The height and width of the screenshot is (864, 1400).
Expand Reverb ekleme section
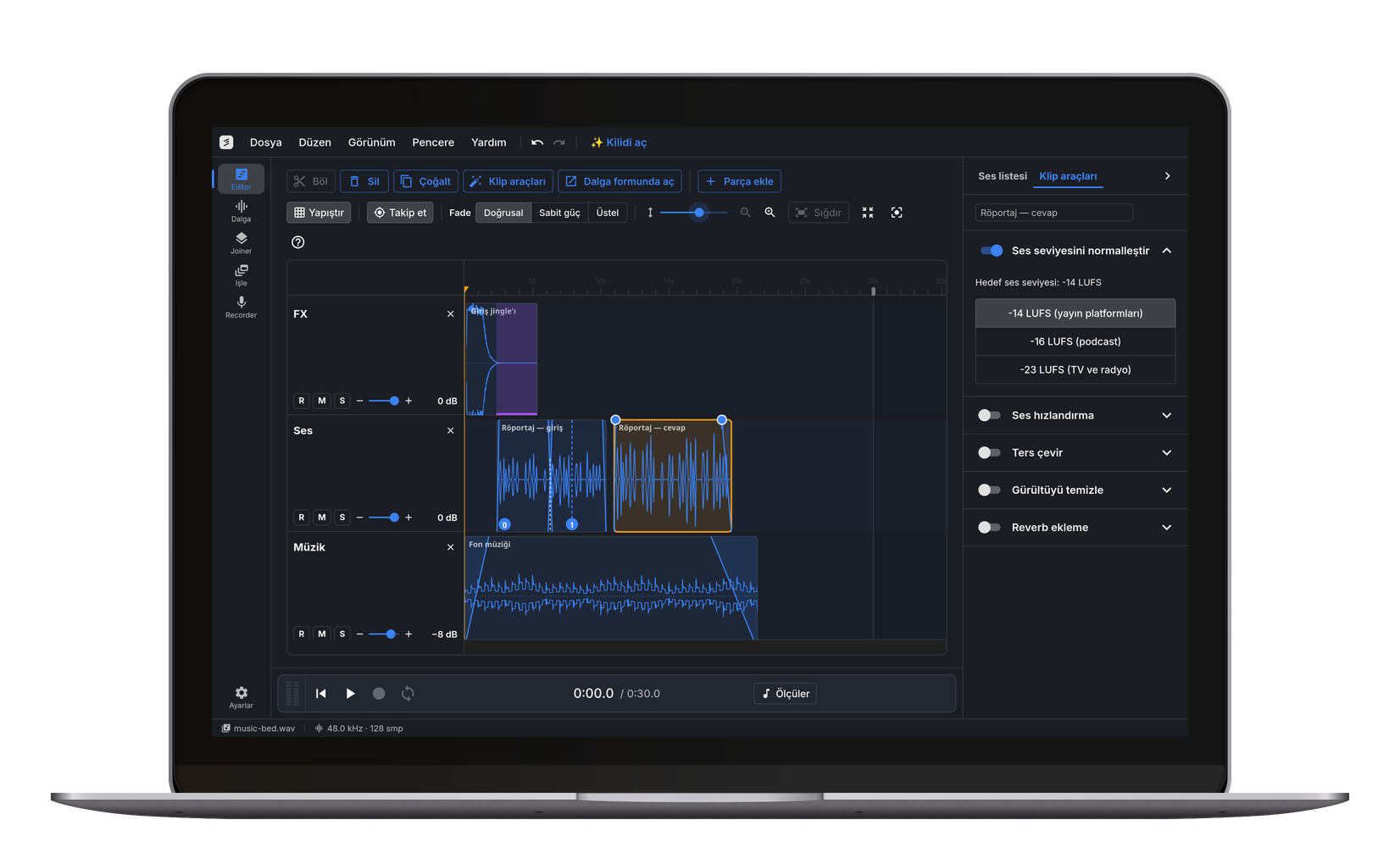1167,527
